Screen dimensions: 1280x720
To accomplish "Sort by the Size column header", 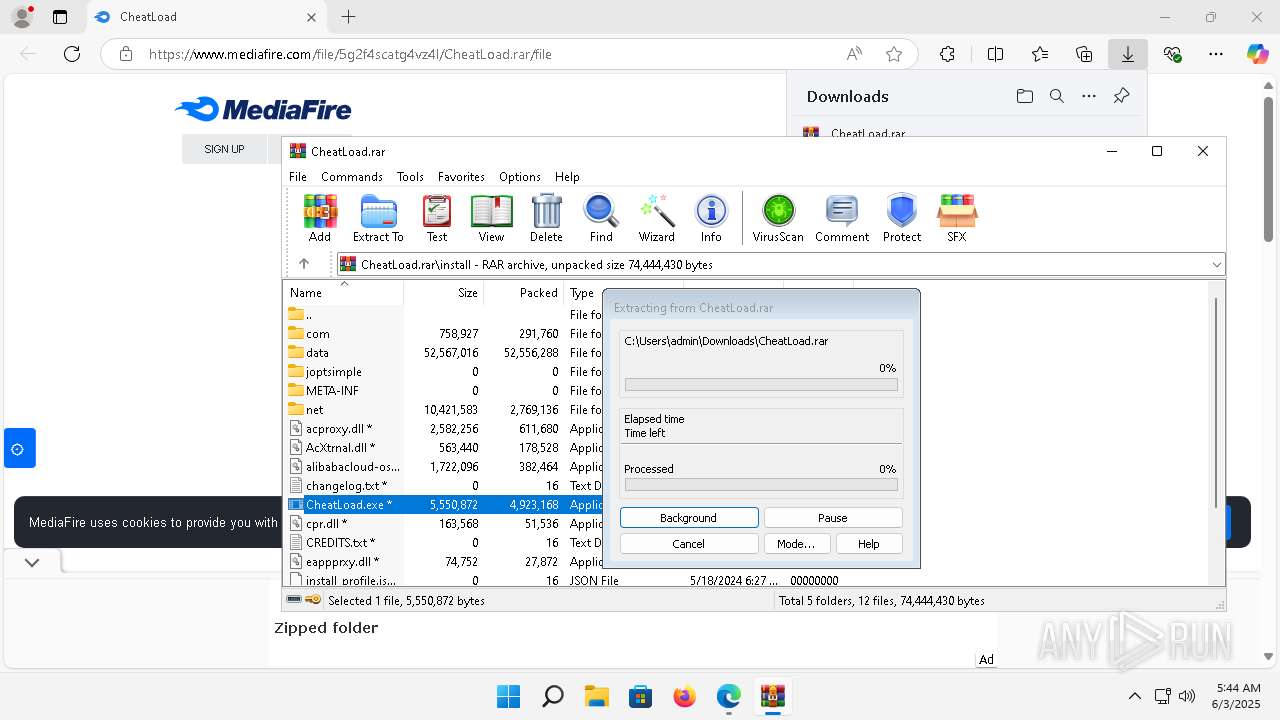I will (444, 293).
